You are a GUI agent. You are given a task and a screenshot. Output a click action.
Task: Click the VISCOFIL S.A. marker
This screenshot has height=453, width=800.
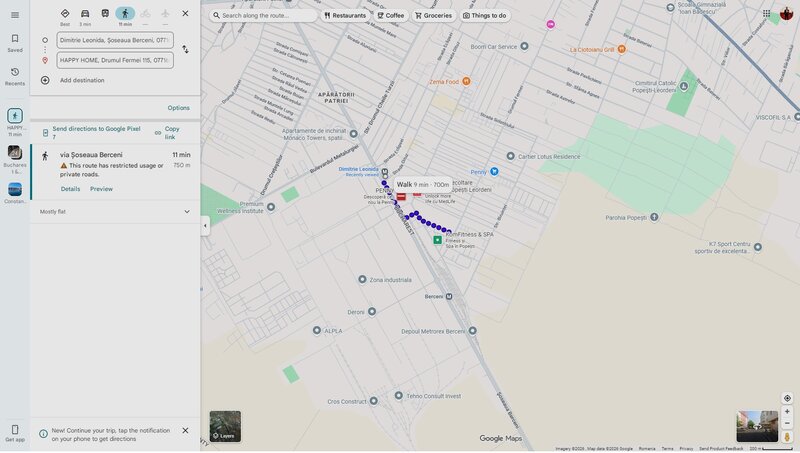click(x=796, y=117)
